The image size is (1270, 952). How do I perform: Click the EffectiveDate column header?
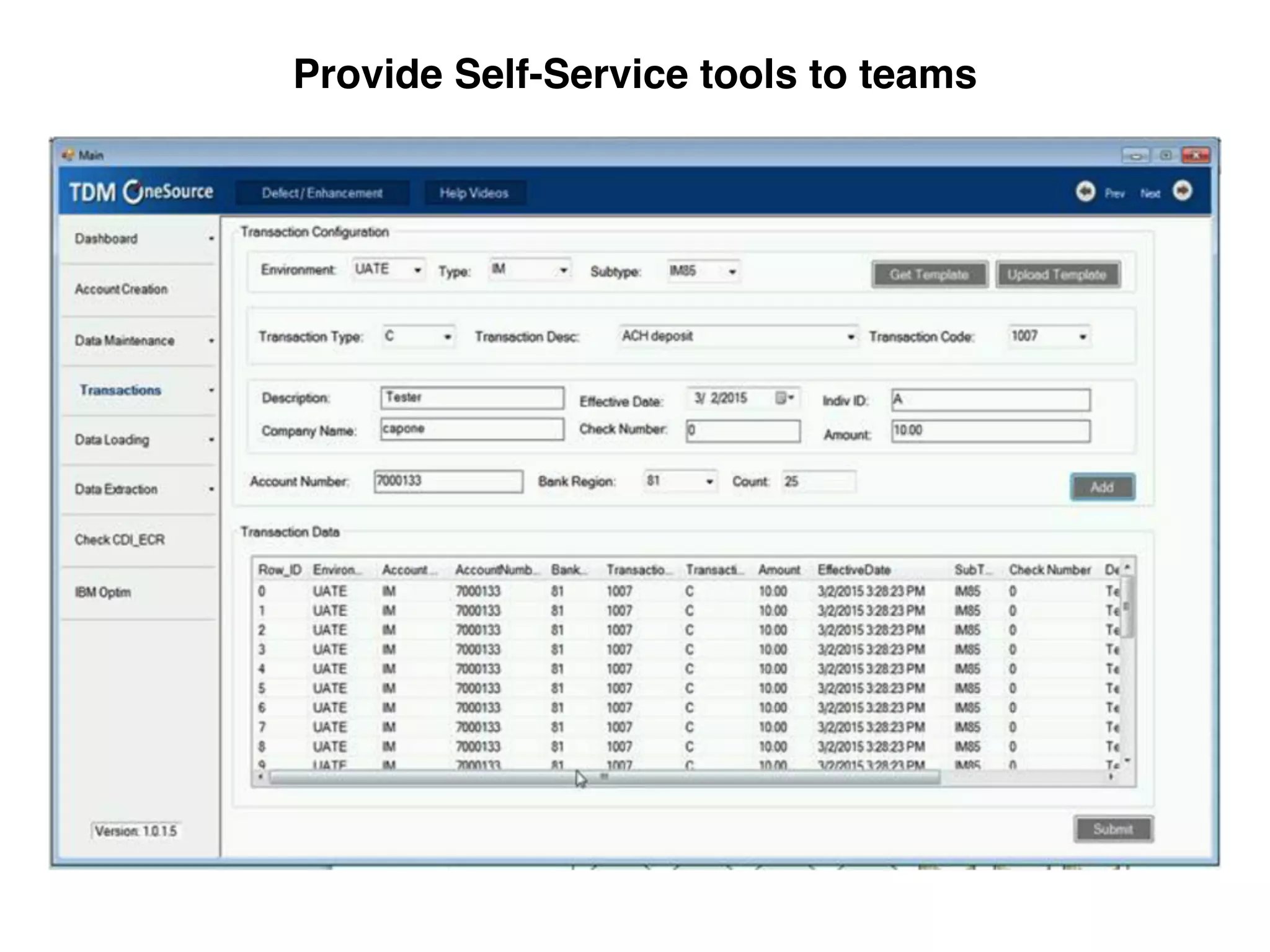click(854, 570)
